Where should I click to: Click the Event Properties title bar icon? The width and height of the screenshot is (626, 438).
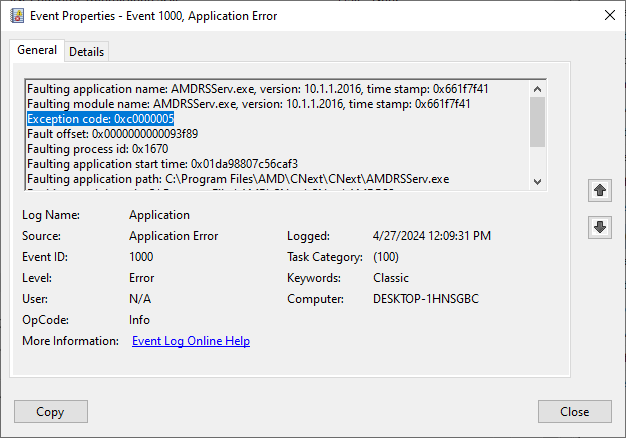tap(17, 16)
